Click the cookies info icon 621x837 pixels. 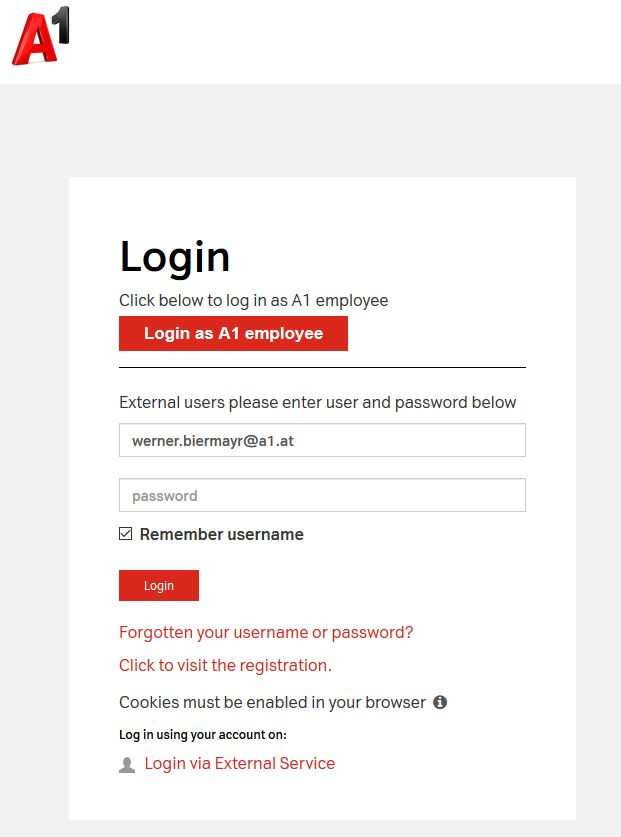tap(440, 702)
